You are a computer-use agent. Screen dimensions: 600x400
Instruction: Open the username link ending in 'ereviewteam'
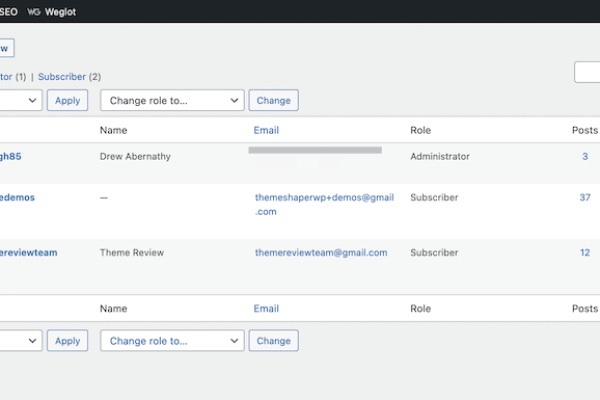pos(28,253)
